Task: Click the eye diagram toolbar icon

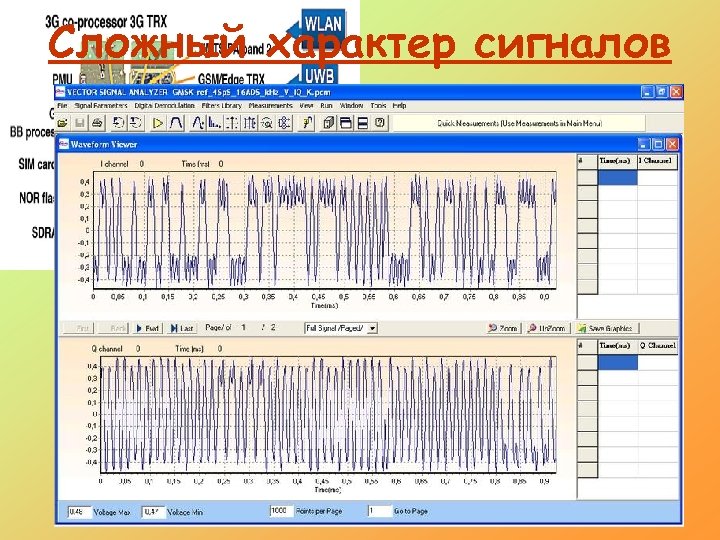Action: 249,123
